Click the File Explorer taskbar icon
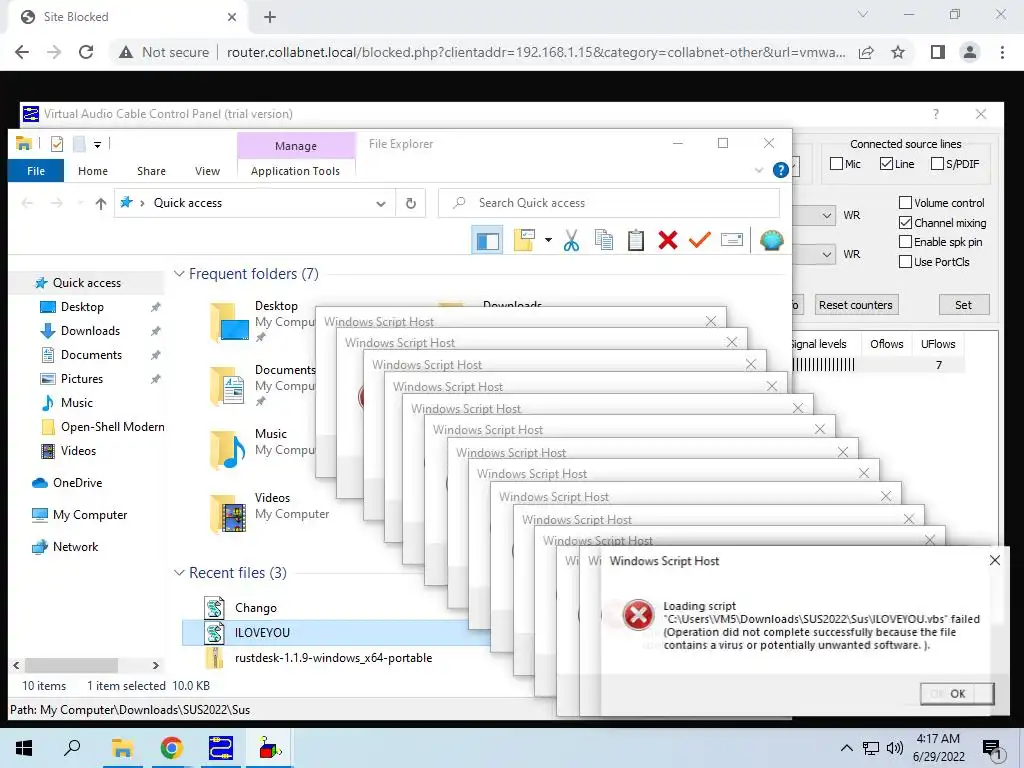Image resolution: width=1024 pixels, height=768 pixels. (x=122, y=748)
